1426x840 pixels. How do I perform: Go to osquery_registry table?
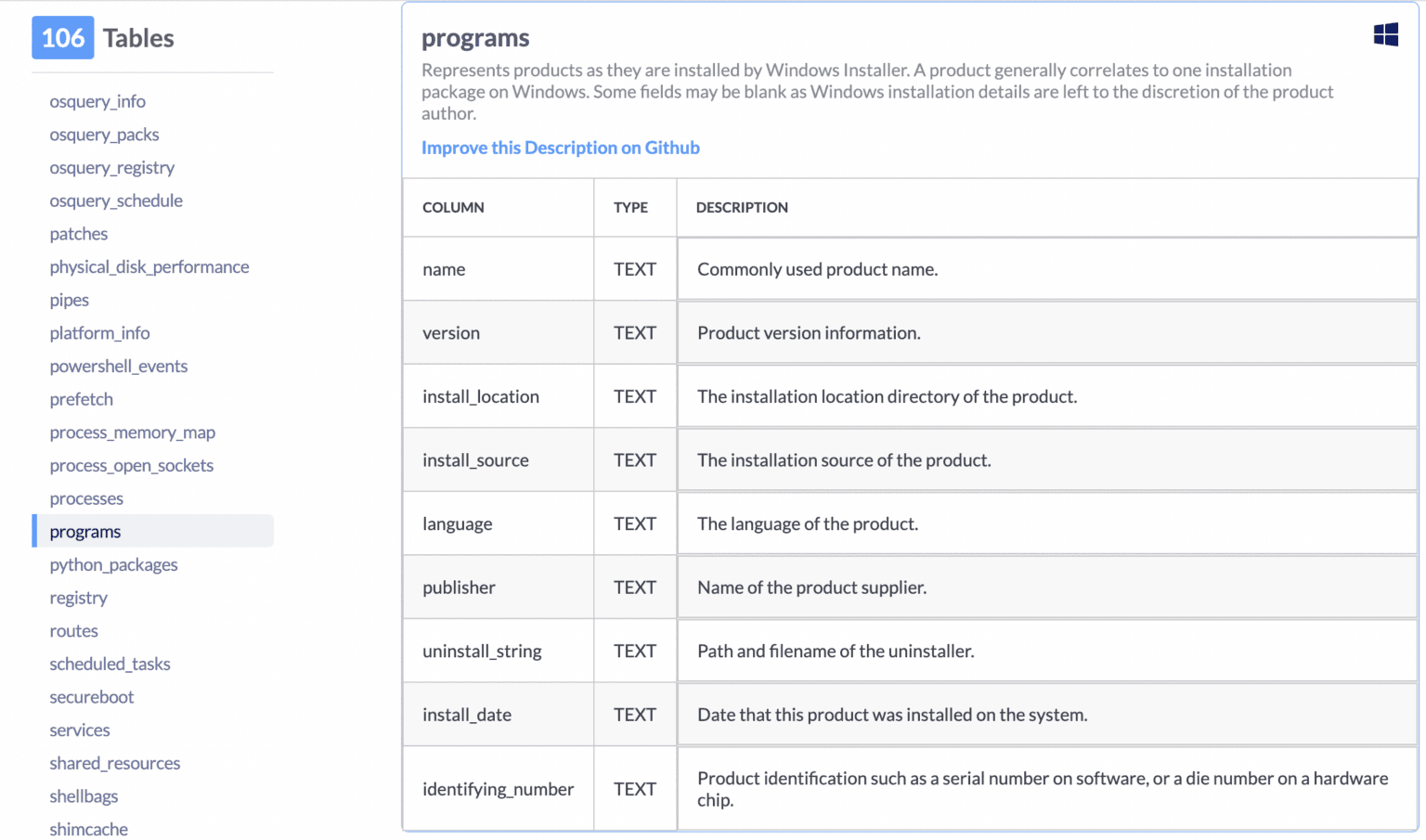(111, 168)
